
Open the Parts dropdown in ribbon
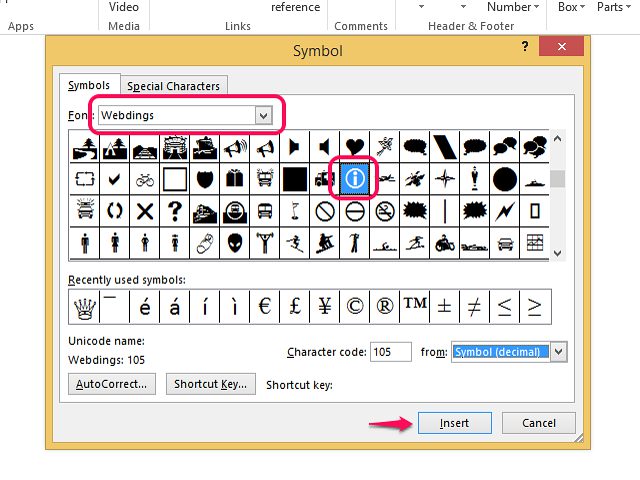(x=614, y=7)
